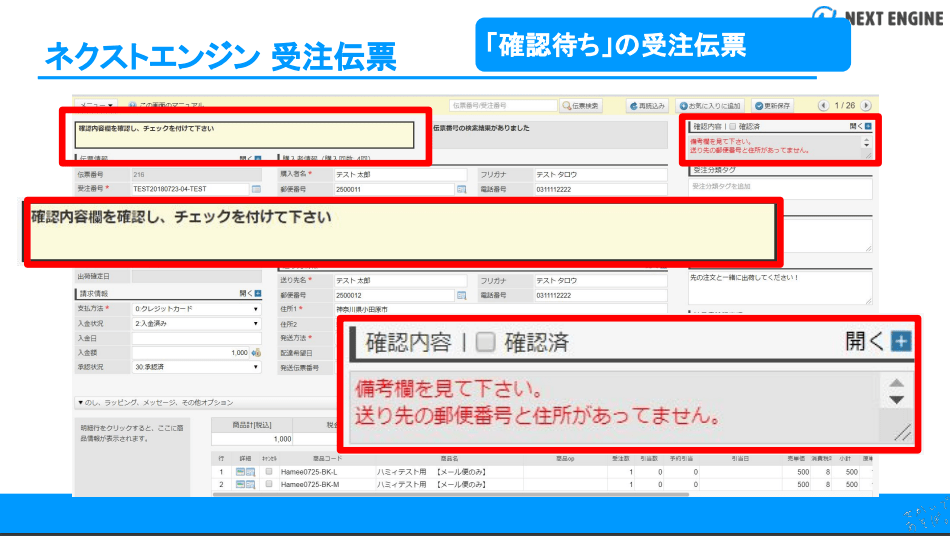Click the remarks box containing 先の注文と一緒に出荷してください！

coord(780,288)
